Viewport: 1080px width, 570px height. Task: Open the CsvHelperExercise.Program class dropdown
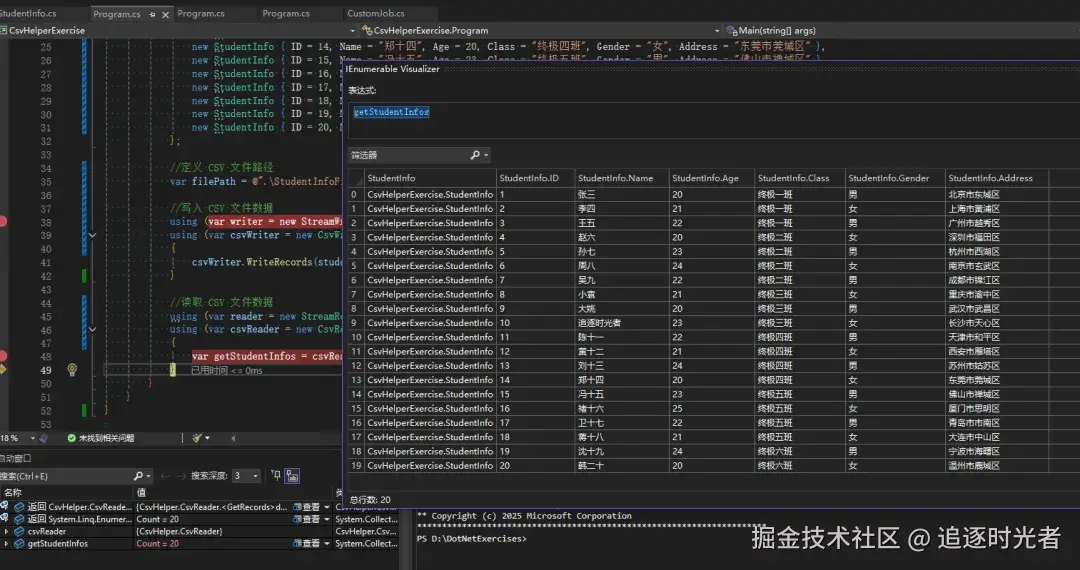pyautogui.click(x=716, y=31)
